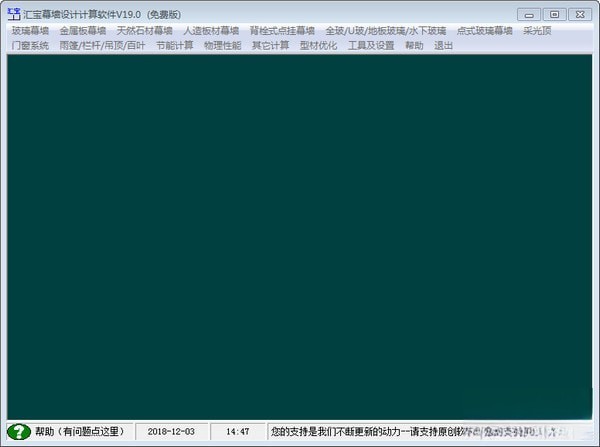
Task: Open the 人造板材幕墙 menu
Action: [211, 31]
